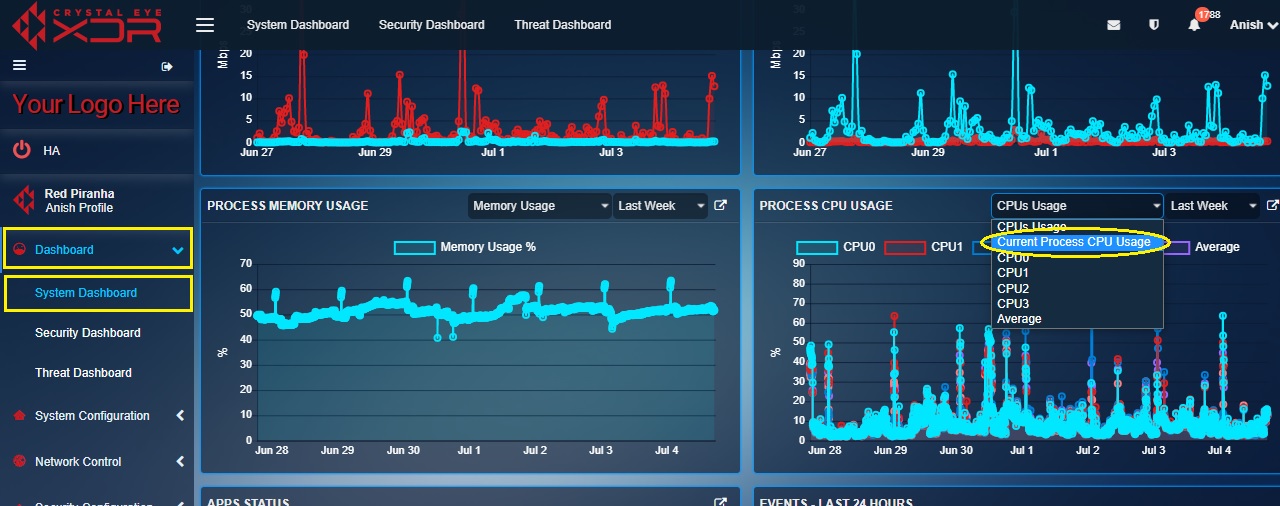This screenshot has height=506, width=1280.
Task: Expand System Configuration sidebar section
Action: pos(180,416)
